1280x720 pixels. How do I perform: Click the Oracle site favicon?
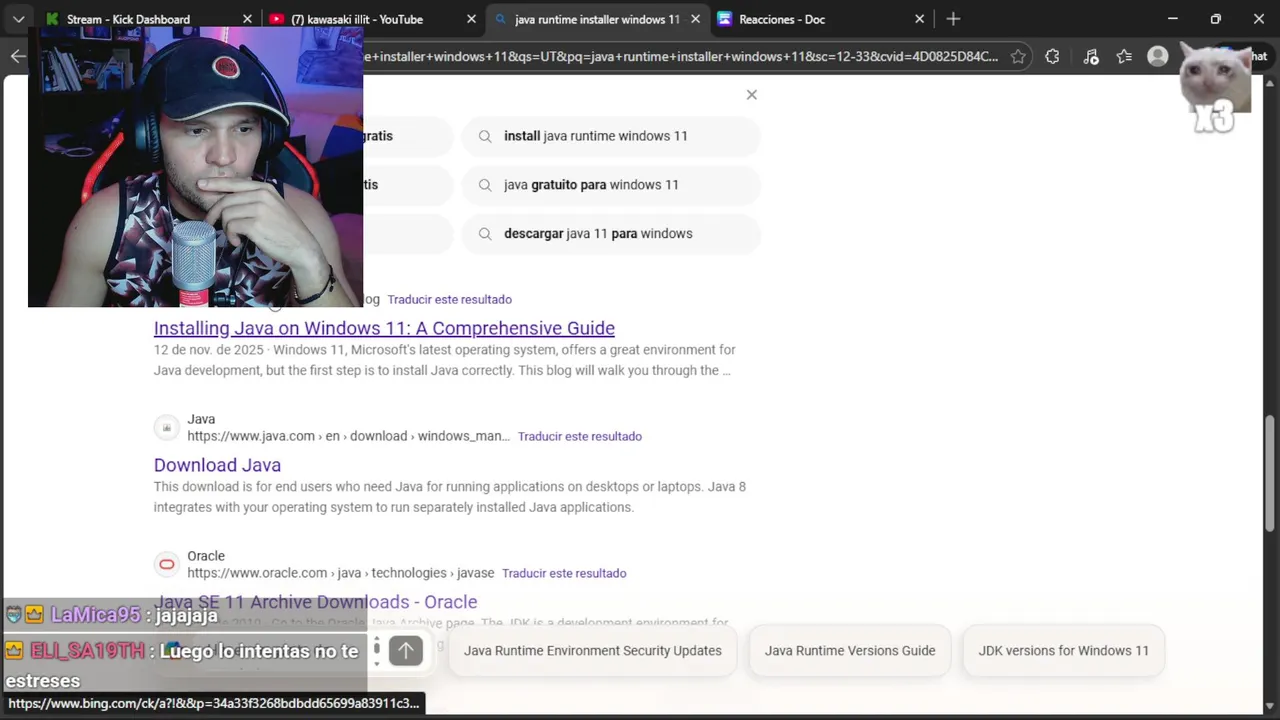point(167,565)
